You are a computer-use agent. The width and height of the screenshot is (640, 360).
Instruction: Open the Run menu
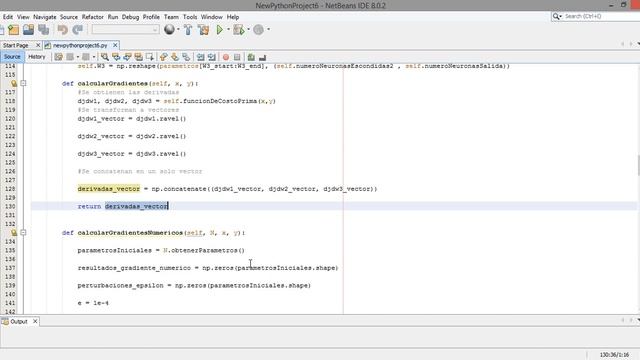point(113,17)
